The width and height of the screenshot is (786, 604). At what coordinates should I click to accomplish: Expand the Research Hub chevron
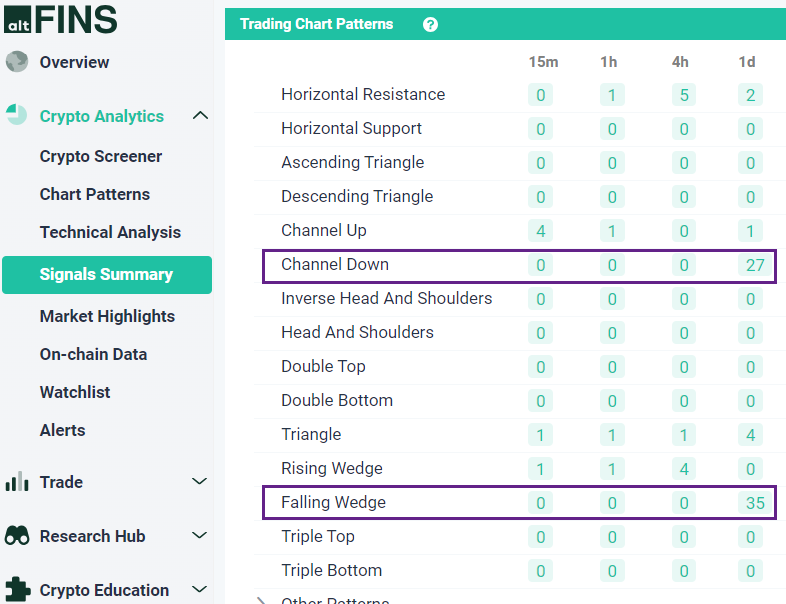click(x=200, y=536)
